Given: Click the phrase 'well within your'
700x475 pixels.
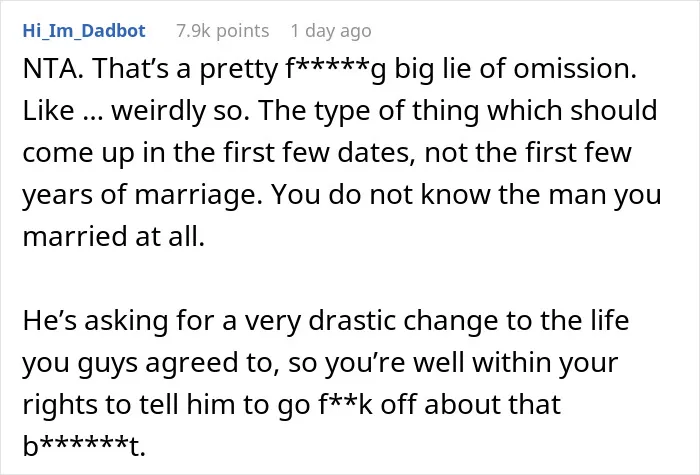Looking at the screenshot, I should tap(516, 362).
